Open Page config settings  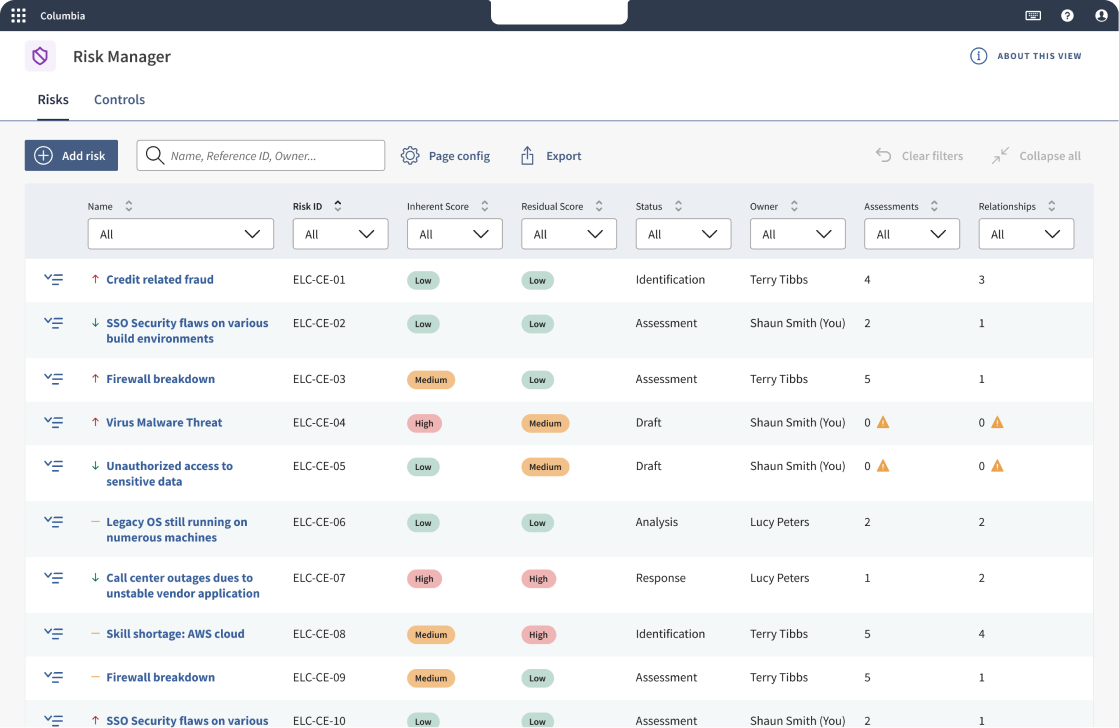coord(445,156)
